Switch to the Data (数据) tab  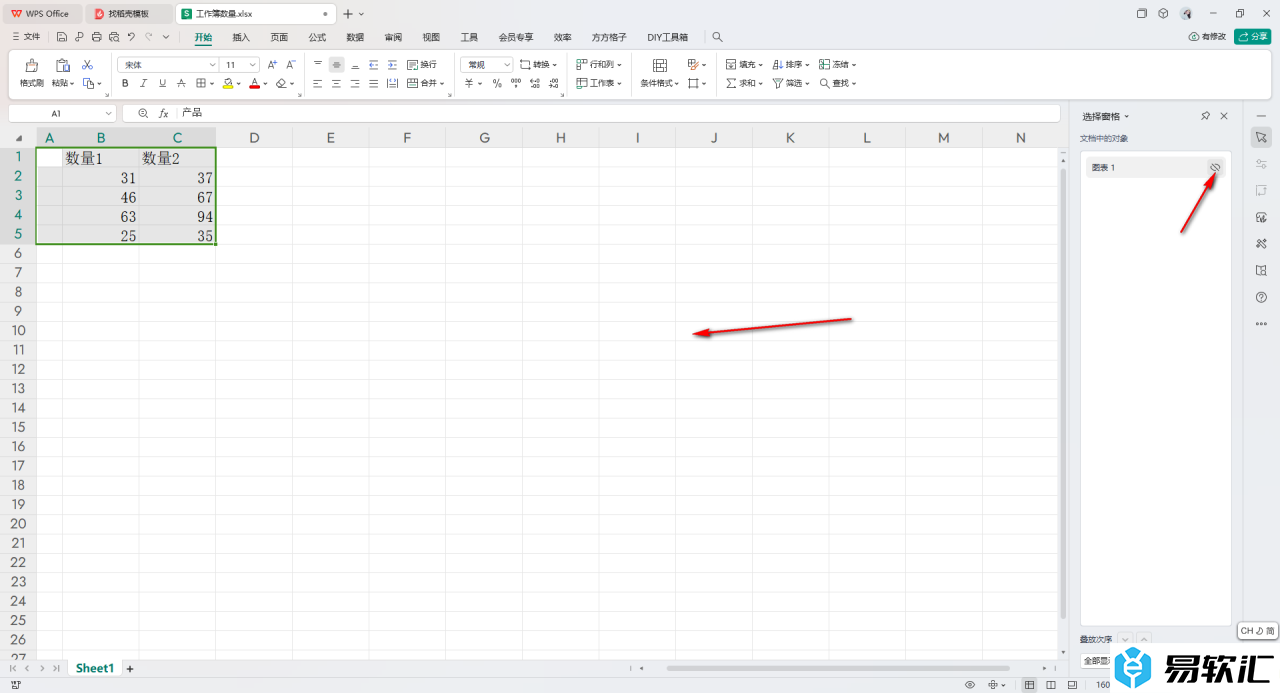tap(355, 37)
